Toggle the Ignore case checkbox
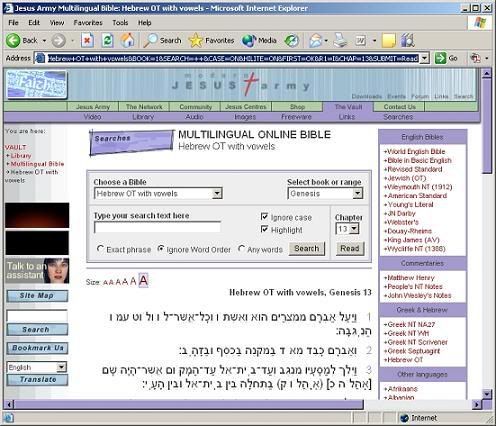The width and height of the screenshot is (496, 426). pyautogui.click(x=264, y=217)
